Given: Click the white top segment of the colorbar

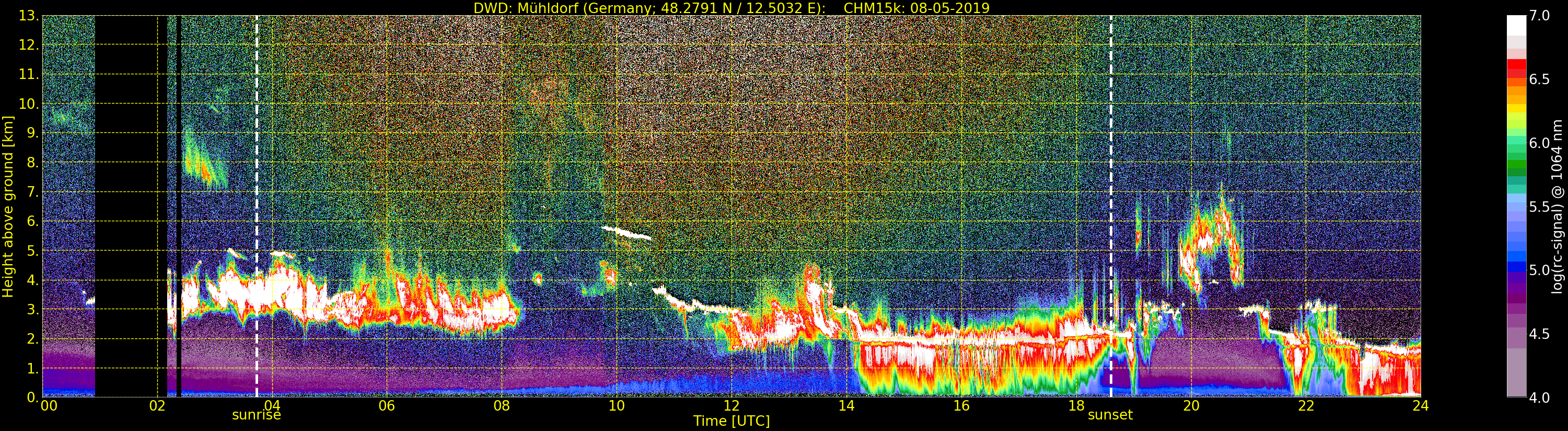Looking at the screenshot, I should (x=1516, y=25).
